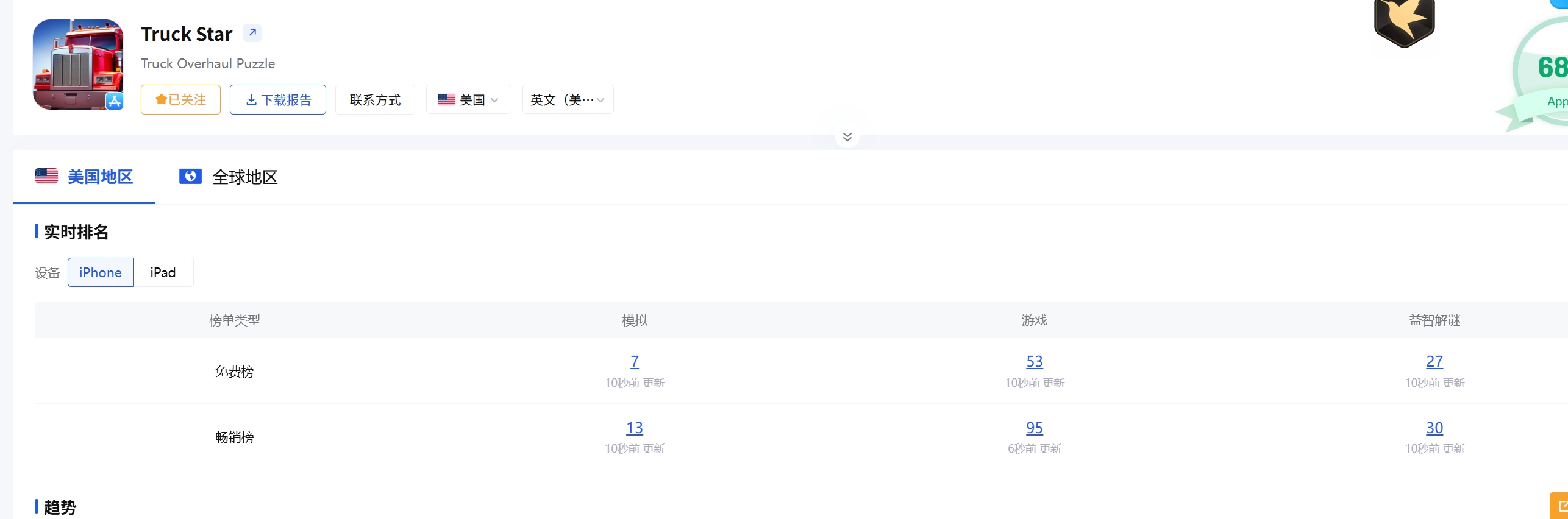This screenshot has height=519, width=1568.
Task: Click the 免费榜 row label
Action: pyautogui.click(x=235, y=371)
